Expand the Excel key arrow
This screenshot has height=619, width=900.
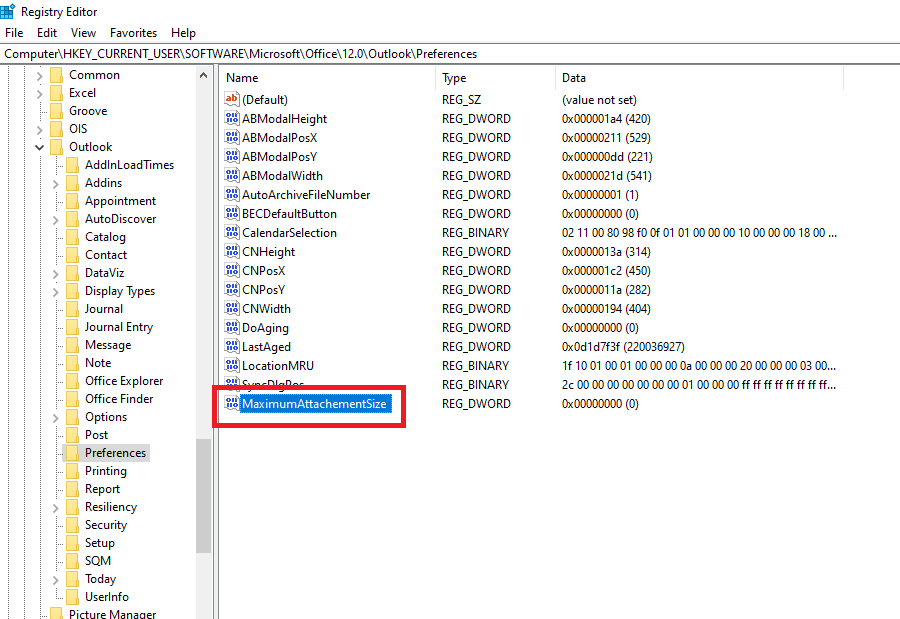41,93
